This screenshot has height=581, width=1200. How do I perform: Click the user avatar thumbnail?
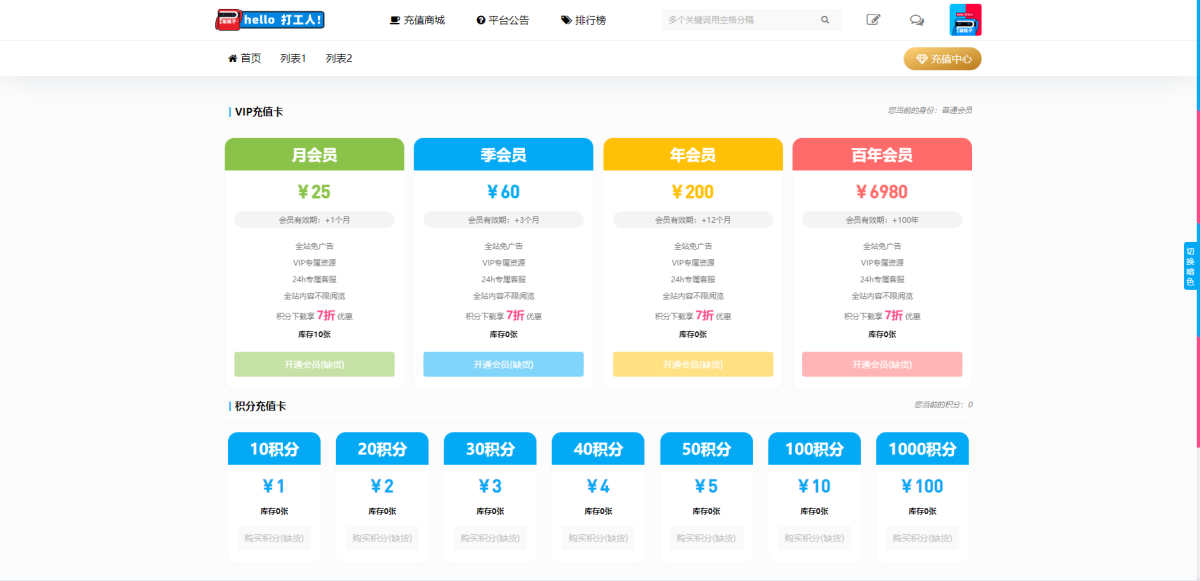coord(965,20)
